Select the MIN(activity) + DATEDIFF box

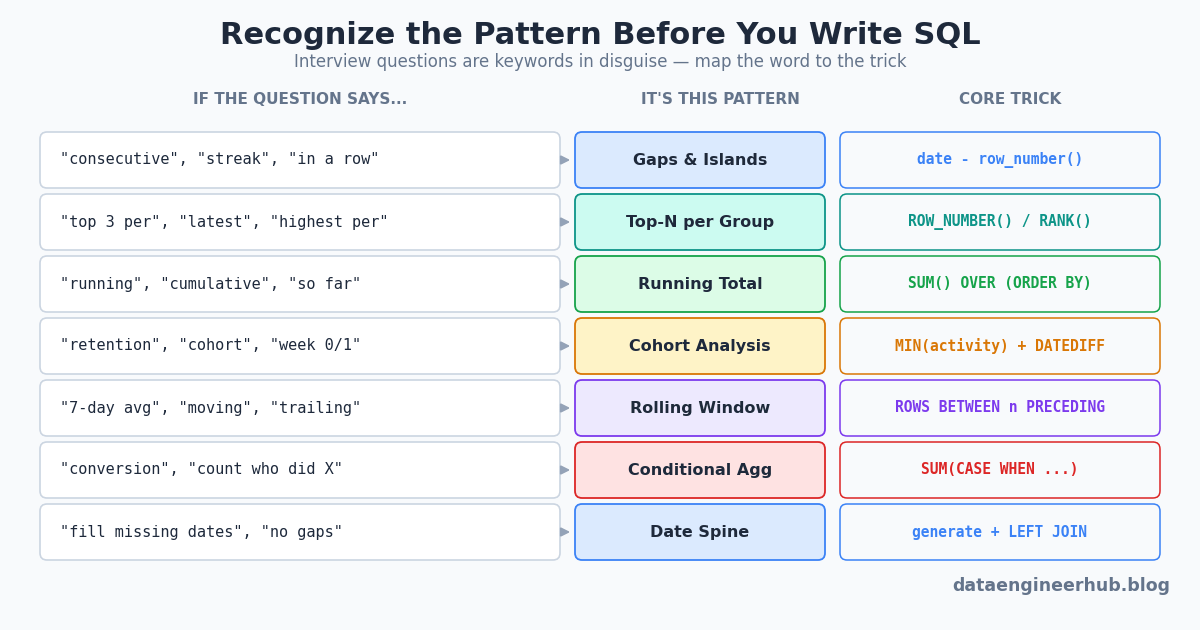point(1000,346)
